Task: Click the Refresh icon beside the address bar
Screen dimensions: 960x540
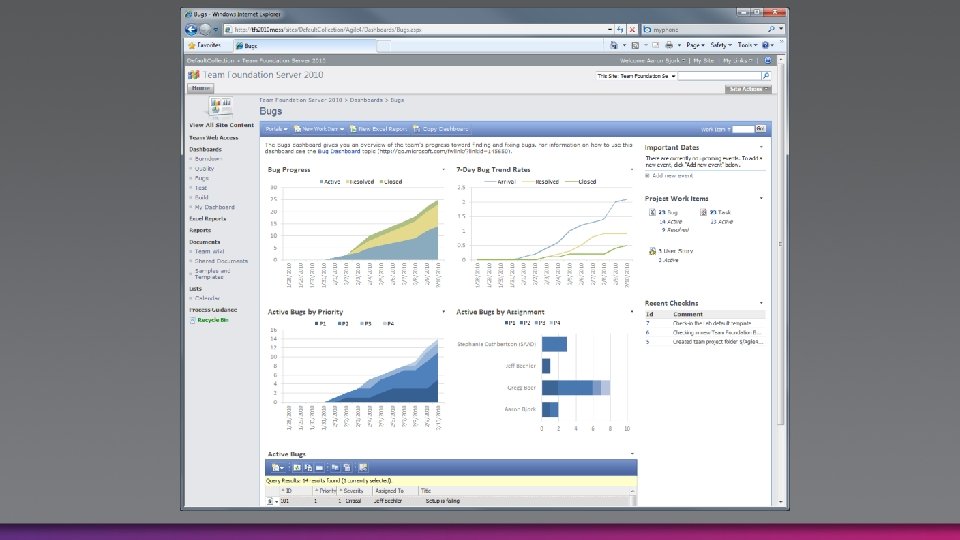Action: [x=620, y=29]
